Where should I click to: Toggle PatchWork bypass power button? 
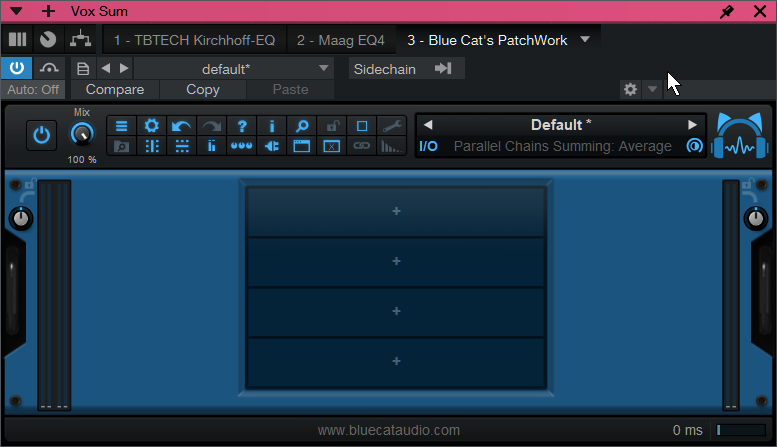(42, 135)
